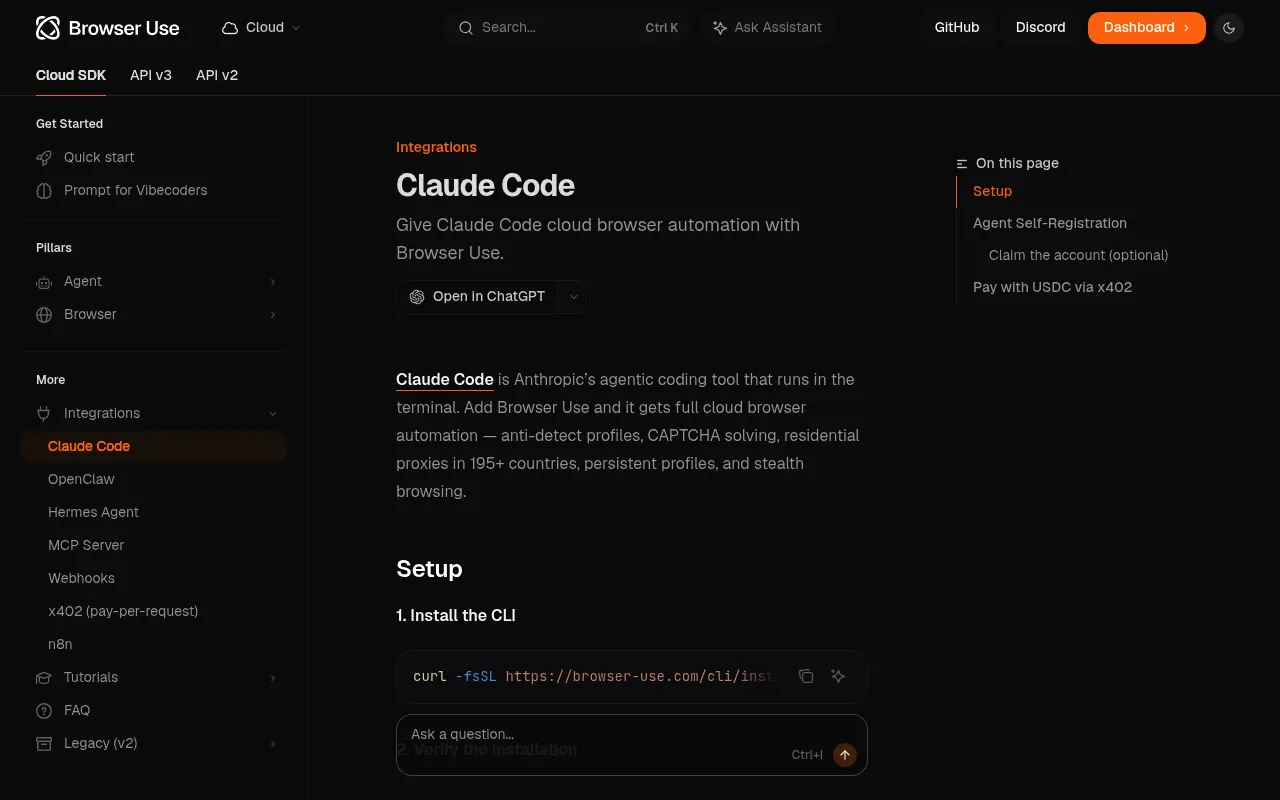Toggle dark mode with the moon icon
The width and height of the screenshot is (1280, 800).
click(x=1229, y=28)
